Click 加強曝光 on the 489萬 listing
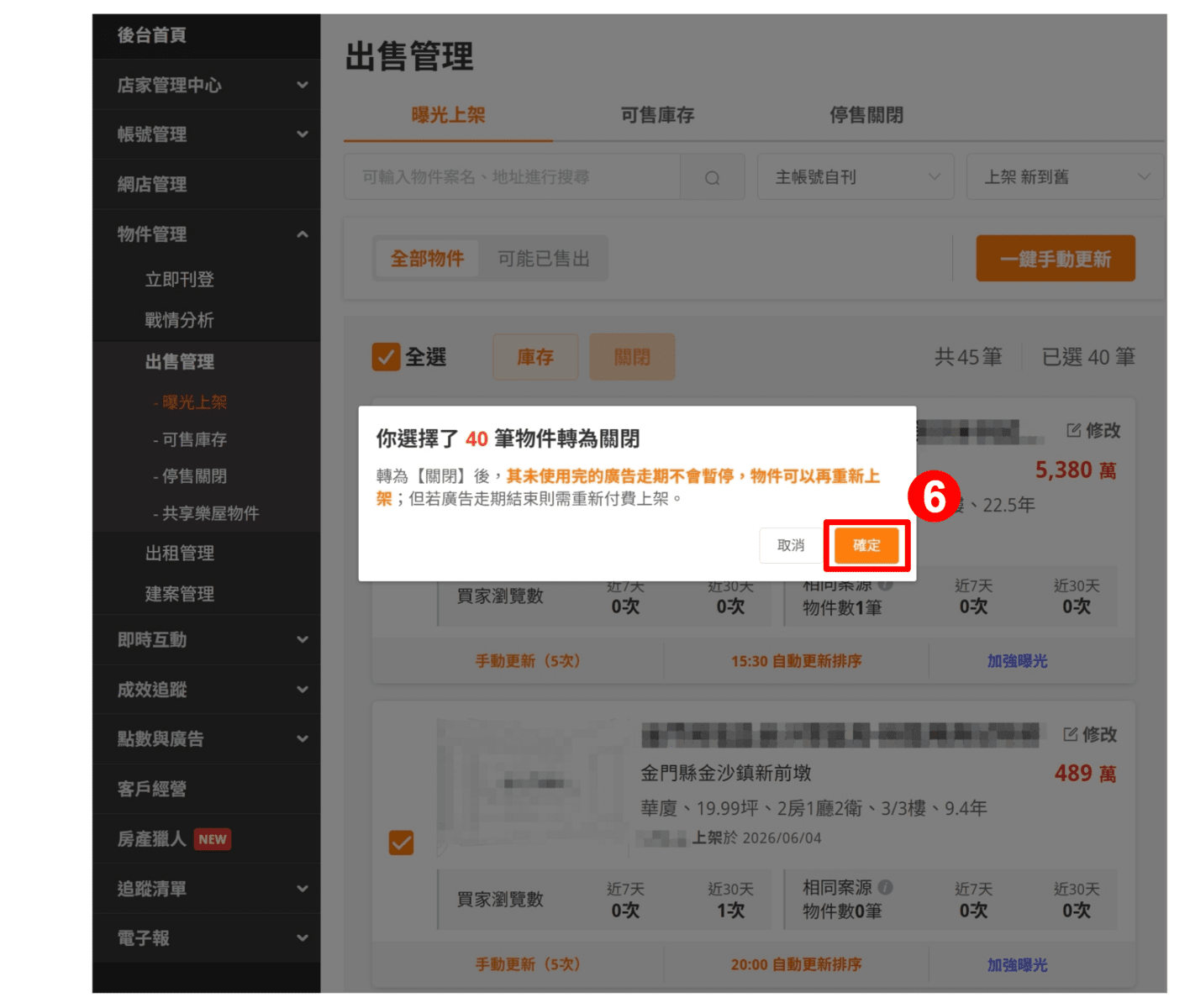 [x=1017, y=964]
